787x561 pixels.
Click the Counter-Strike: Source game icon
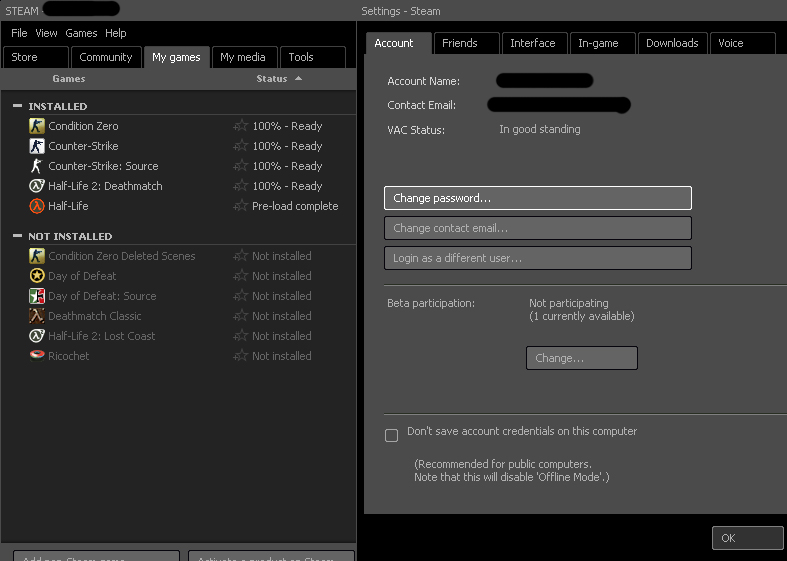click(x=37, y=166)
